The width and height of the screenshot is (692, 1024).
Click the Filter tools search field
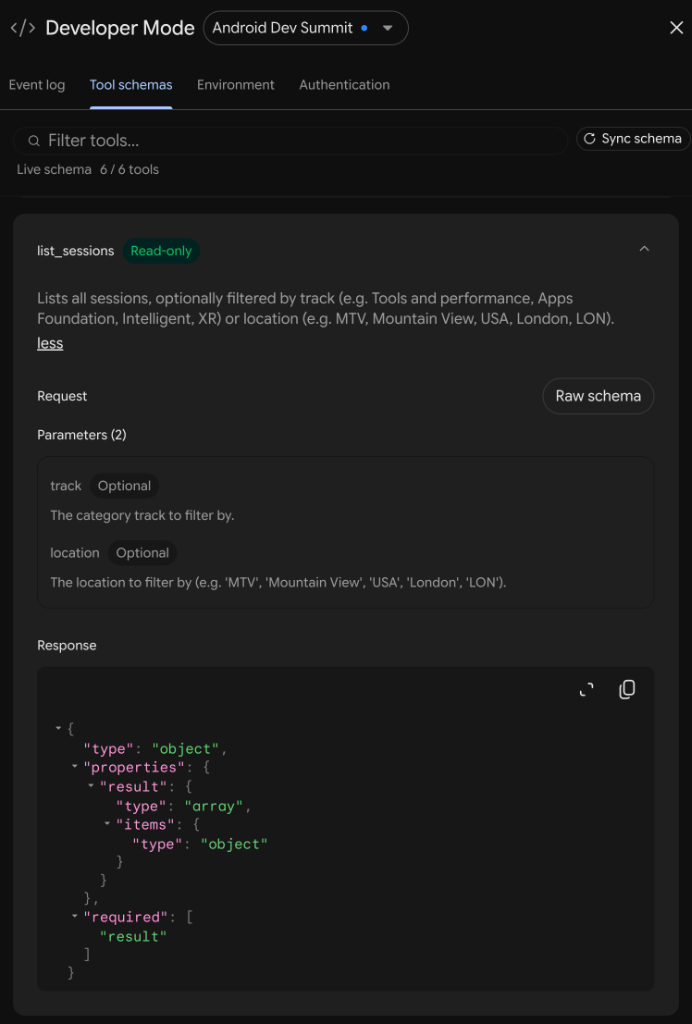[x=291, y=140]
